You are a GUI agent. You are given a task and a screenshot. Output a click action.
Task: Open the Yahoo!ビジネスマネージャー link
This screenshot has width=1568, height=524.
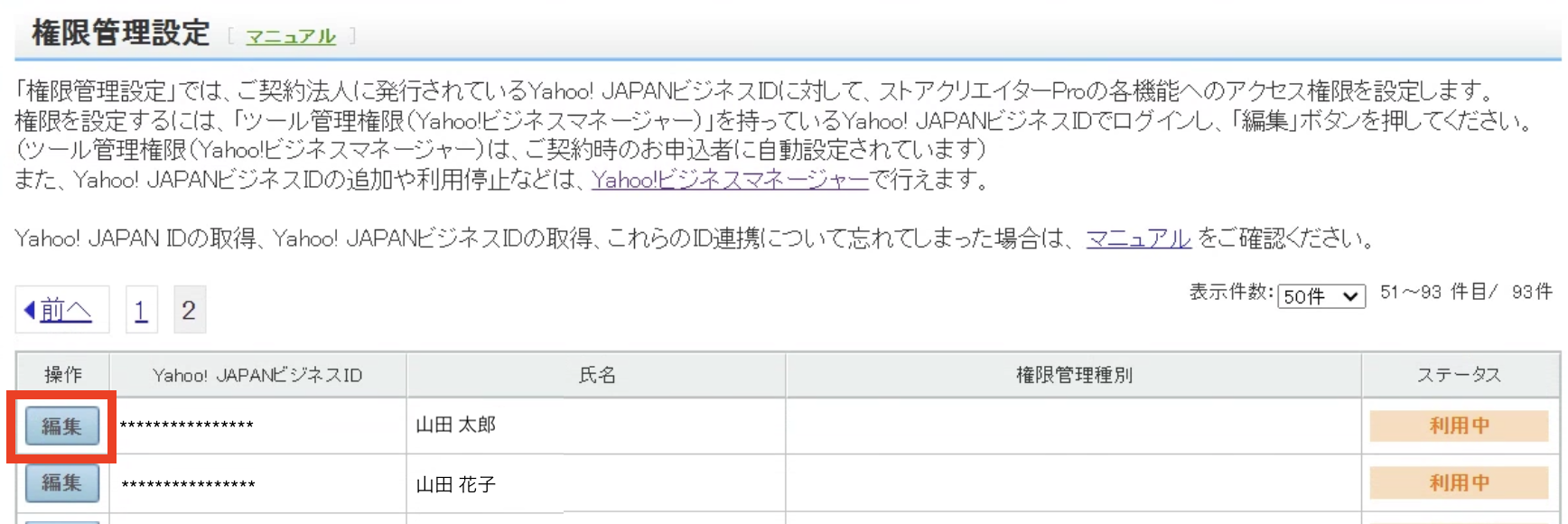(730, 180)
